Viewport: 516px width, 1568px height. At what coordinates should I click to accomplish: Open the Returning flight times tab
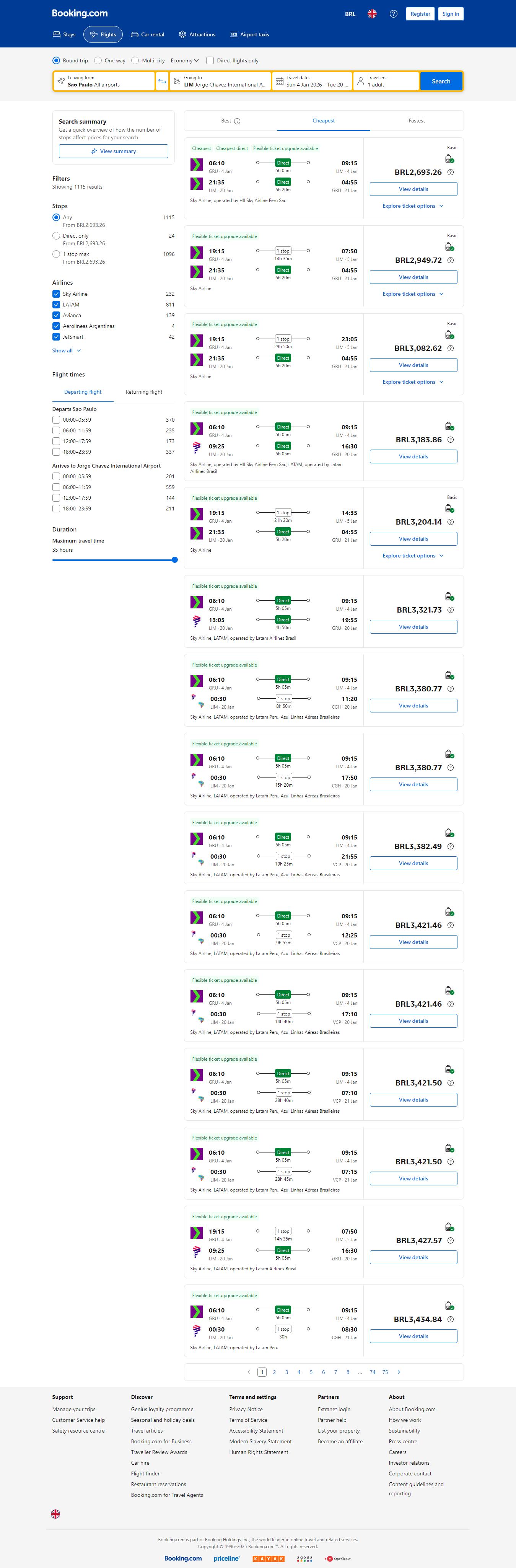click(x=143, y=392)
